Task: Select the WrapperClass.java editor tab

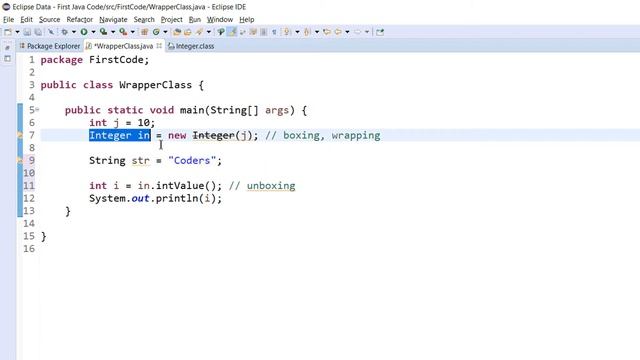Action: click(123, 46)
